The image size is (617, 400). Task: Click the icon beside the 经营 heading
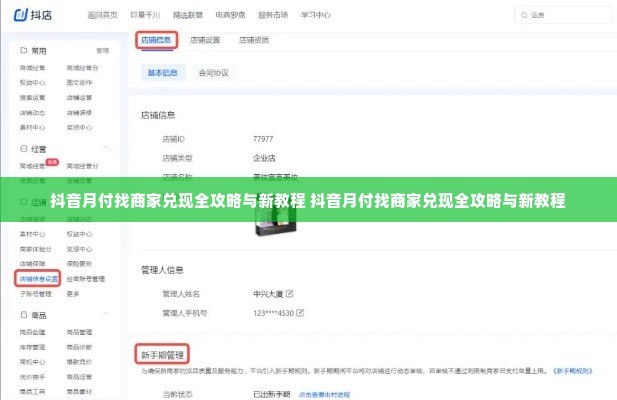pyautogui.click(x=24, y=149)
